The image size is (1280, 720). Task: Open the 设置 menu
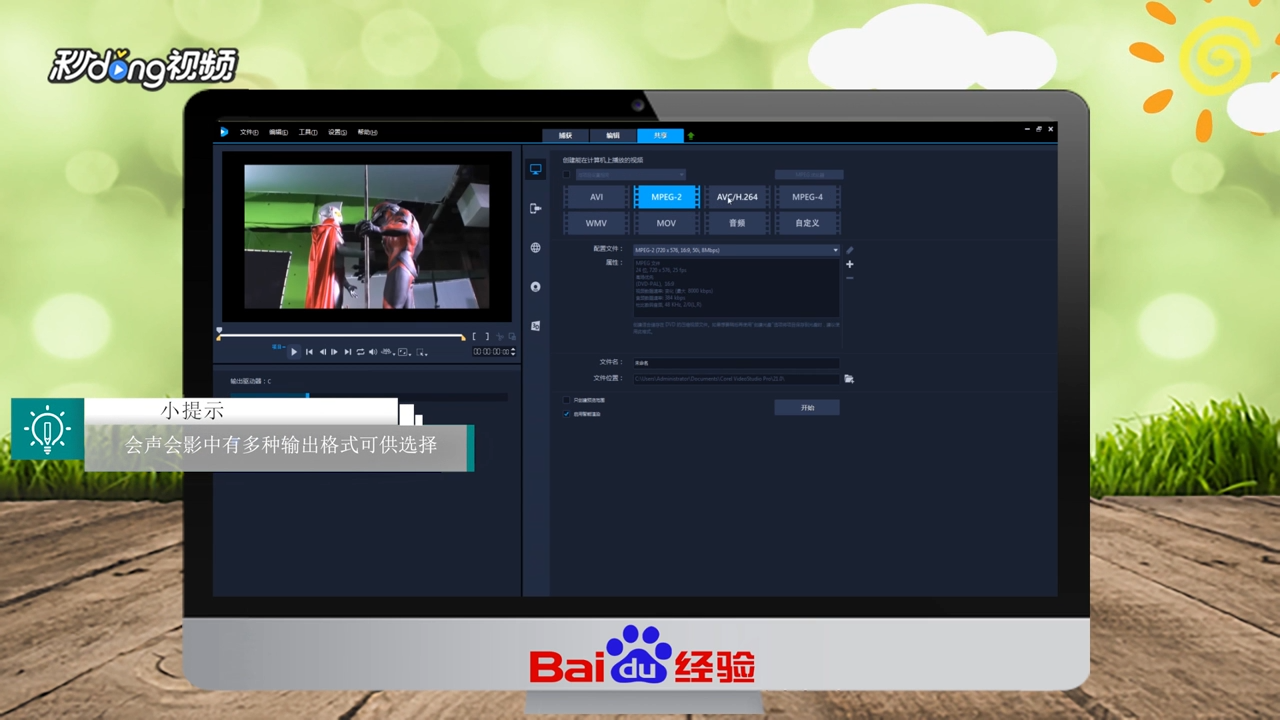(x=337, y=132)
